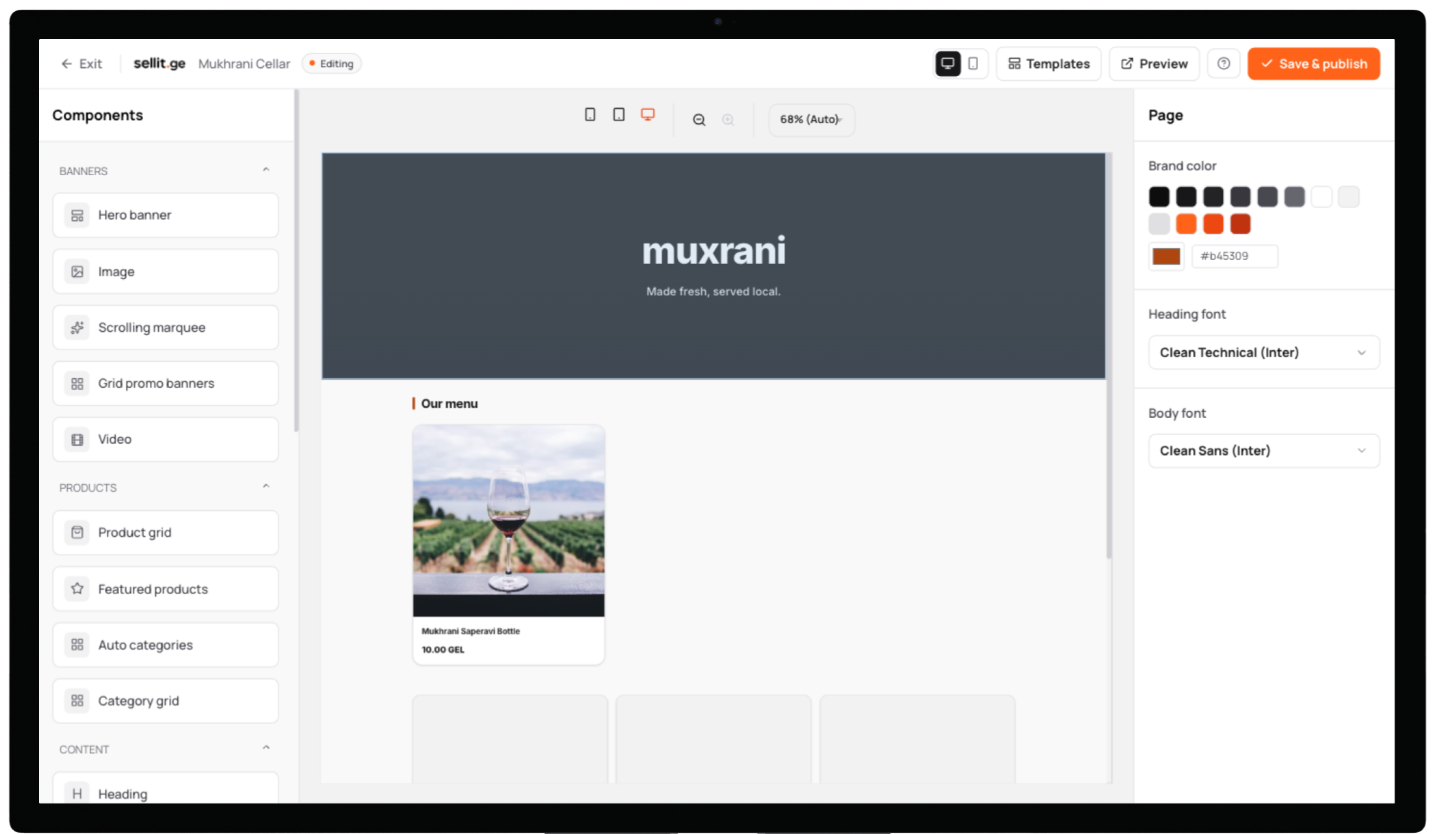Pick the white brand color swatch
The height and width of the screenshot is (834, 1456).
coord(1321,197)
